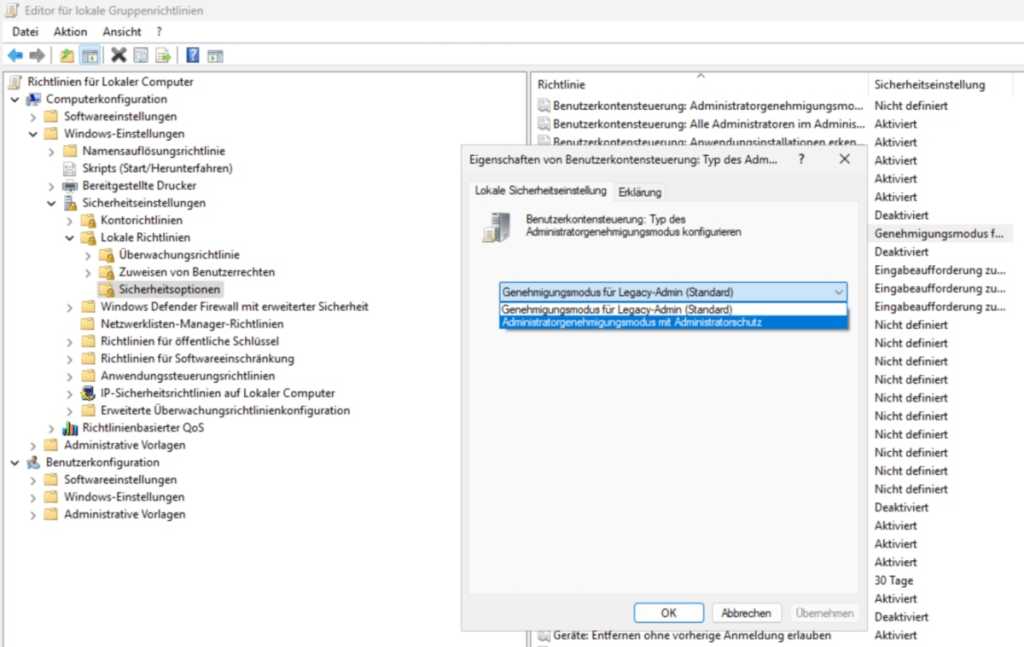
Task: Open Properties using its toolbar icon
Action: 140,55
